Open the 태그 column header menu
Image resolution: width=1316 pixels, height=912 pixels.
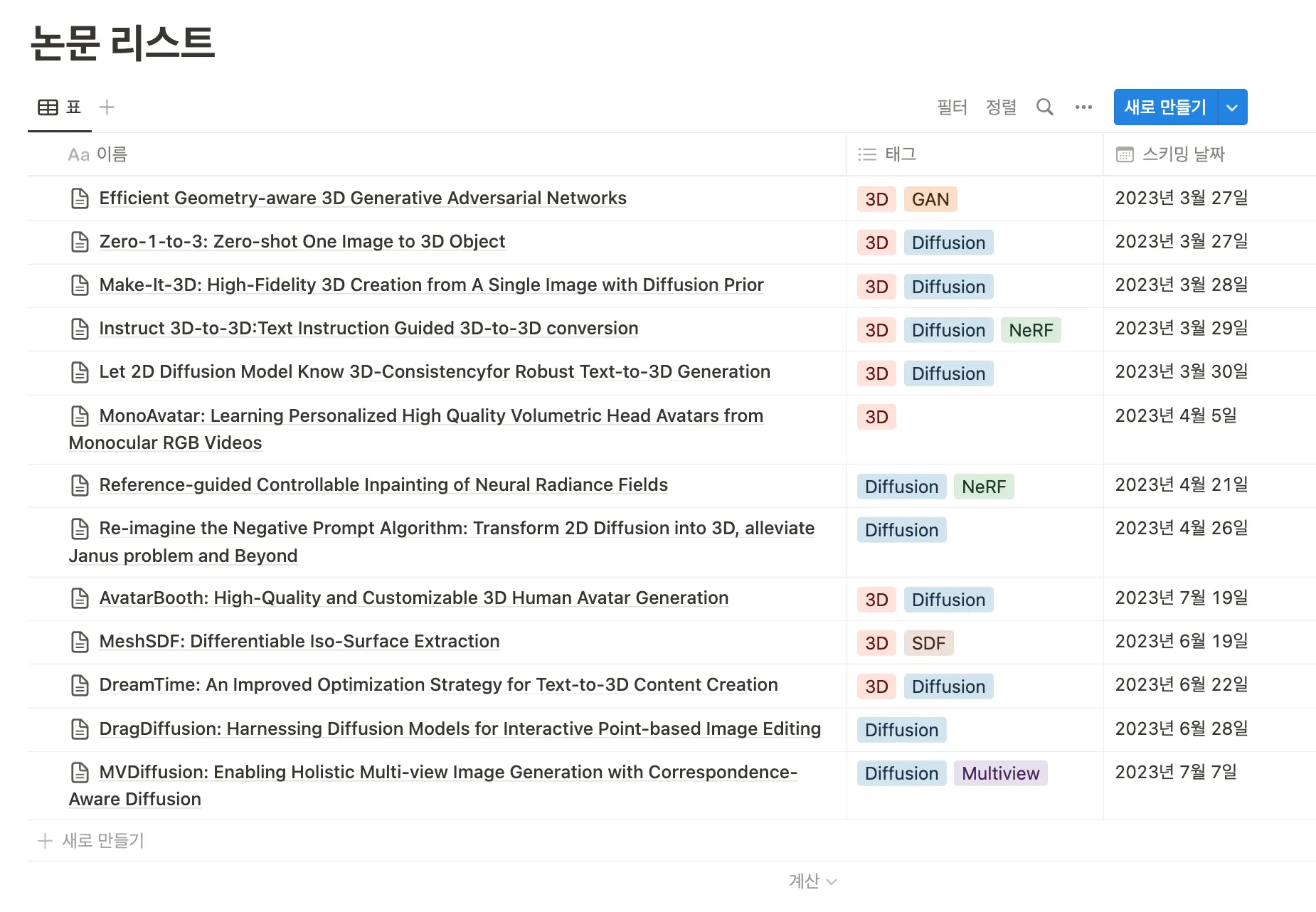[900, 154]
